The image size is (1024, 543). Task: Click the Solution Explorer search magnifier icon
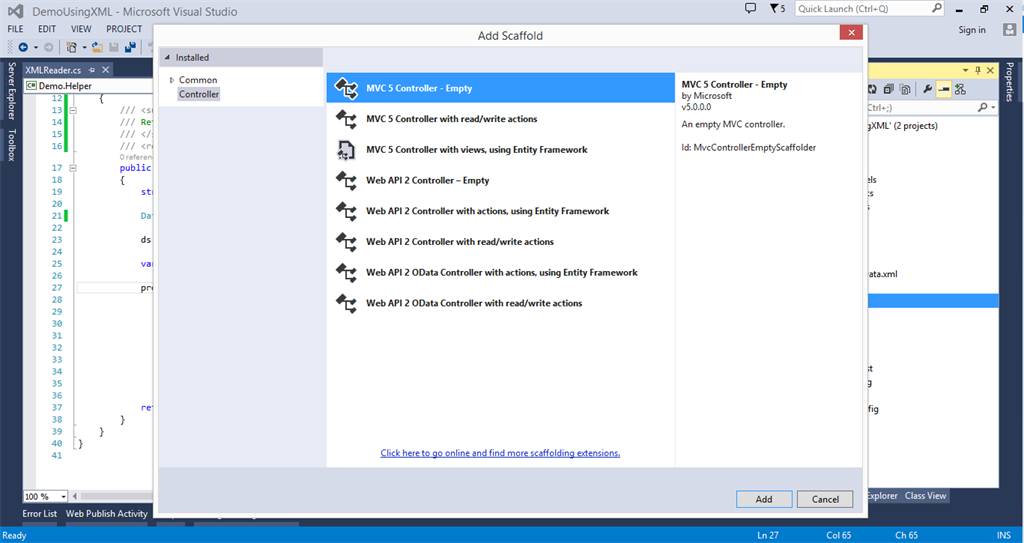click(982, 108)
